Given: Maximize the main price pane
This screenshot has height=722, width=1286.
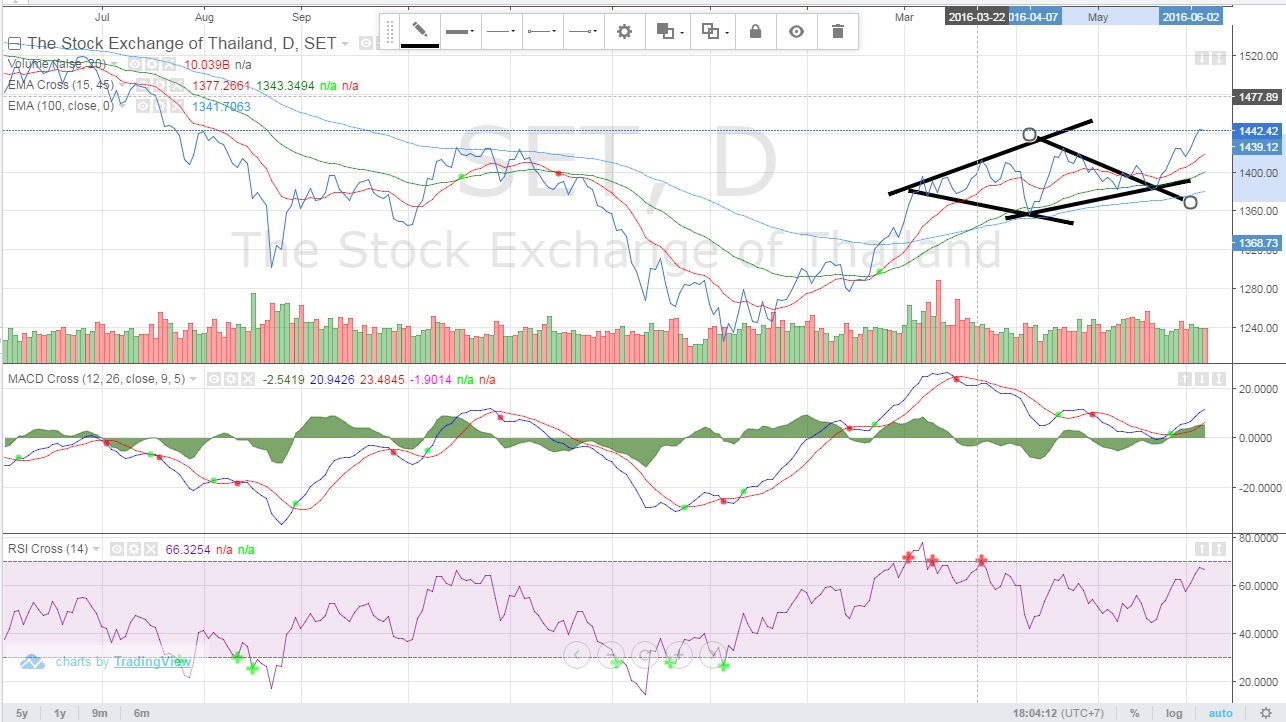Looking at the screenshot, I should coord(1219,58).
